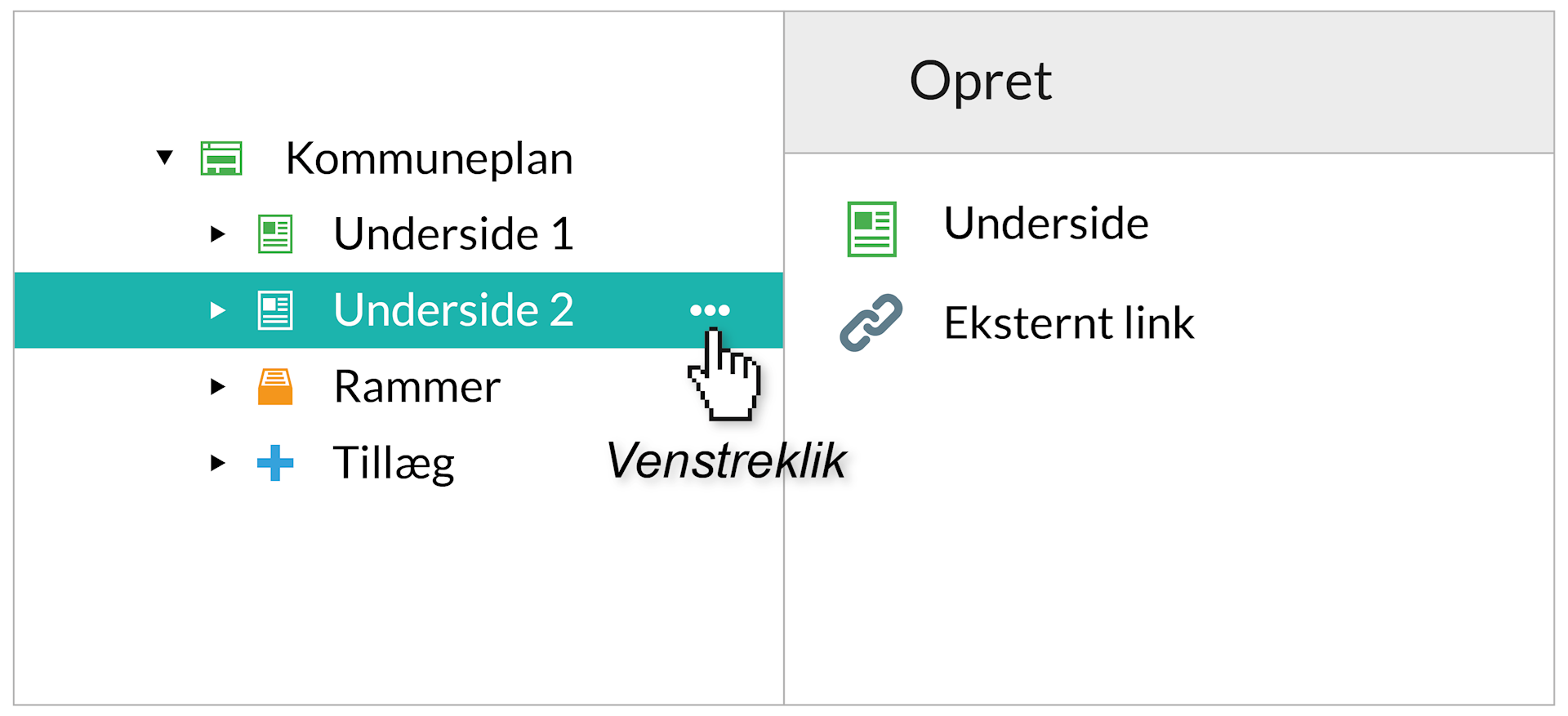1568x716 pixels.
Task: Click the Underside 1 page icon
Action: pos(275,234)
